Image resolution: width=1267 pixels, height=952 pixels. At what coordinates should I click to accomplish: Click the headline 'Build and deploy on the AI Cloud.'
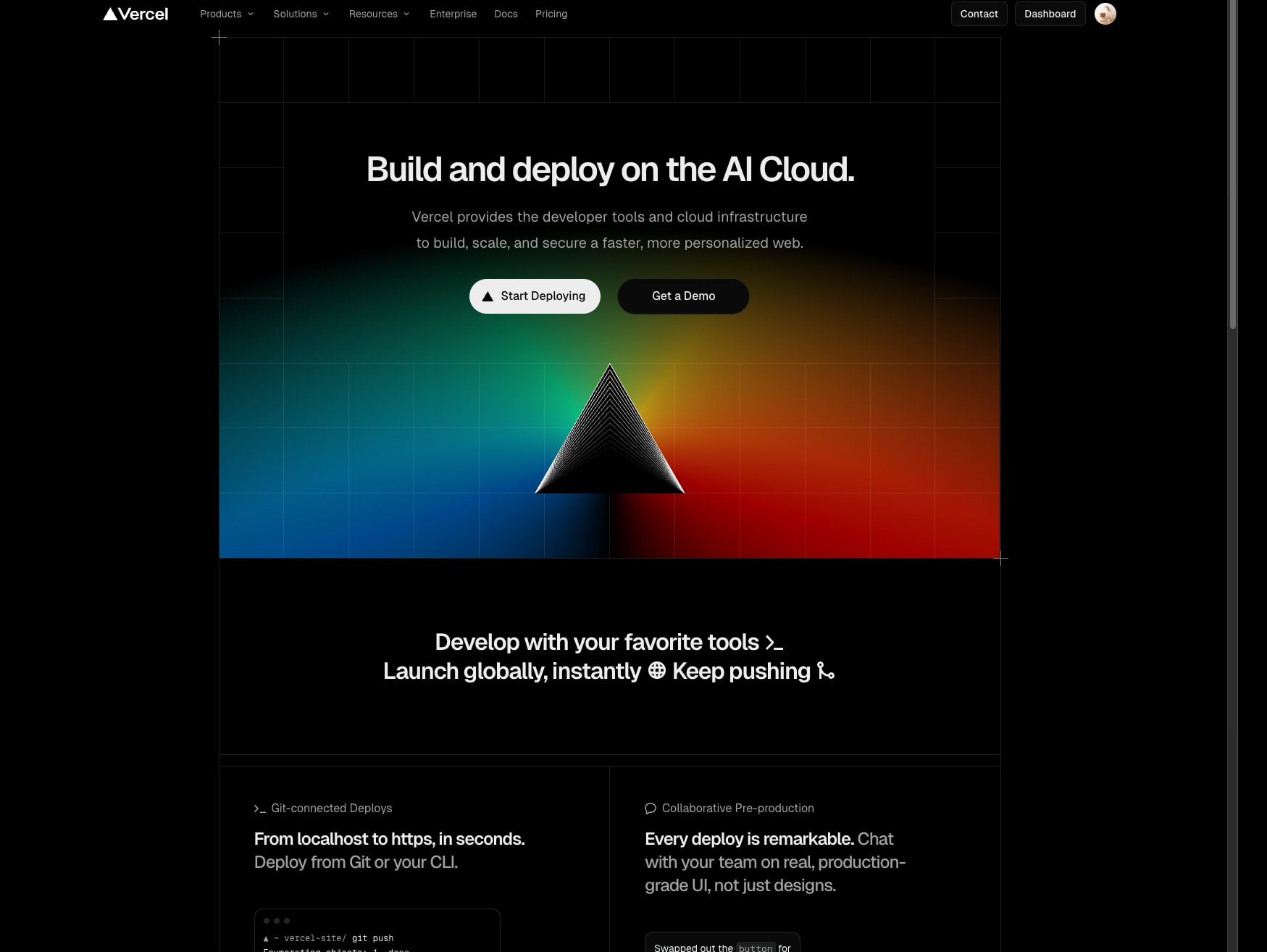pos(610,170)
